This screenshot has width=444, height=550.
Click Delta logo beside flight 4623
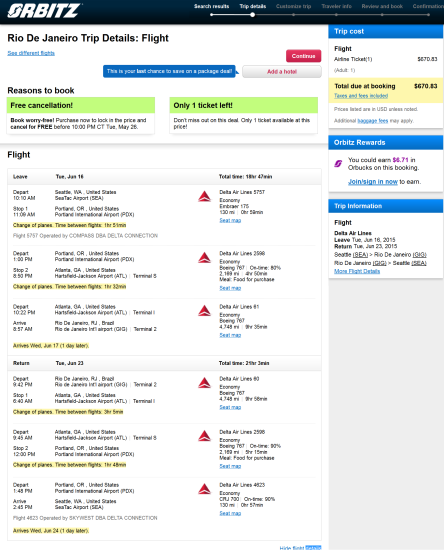204,489
